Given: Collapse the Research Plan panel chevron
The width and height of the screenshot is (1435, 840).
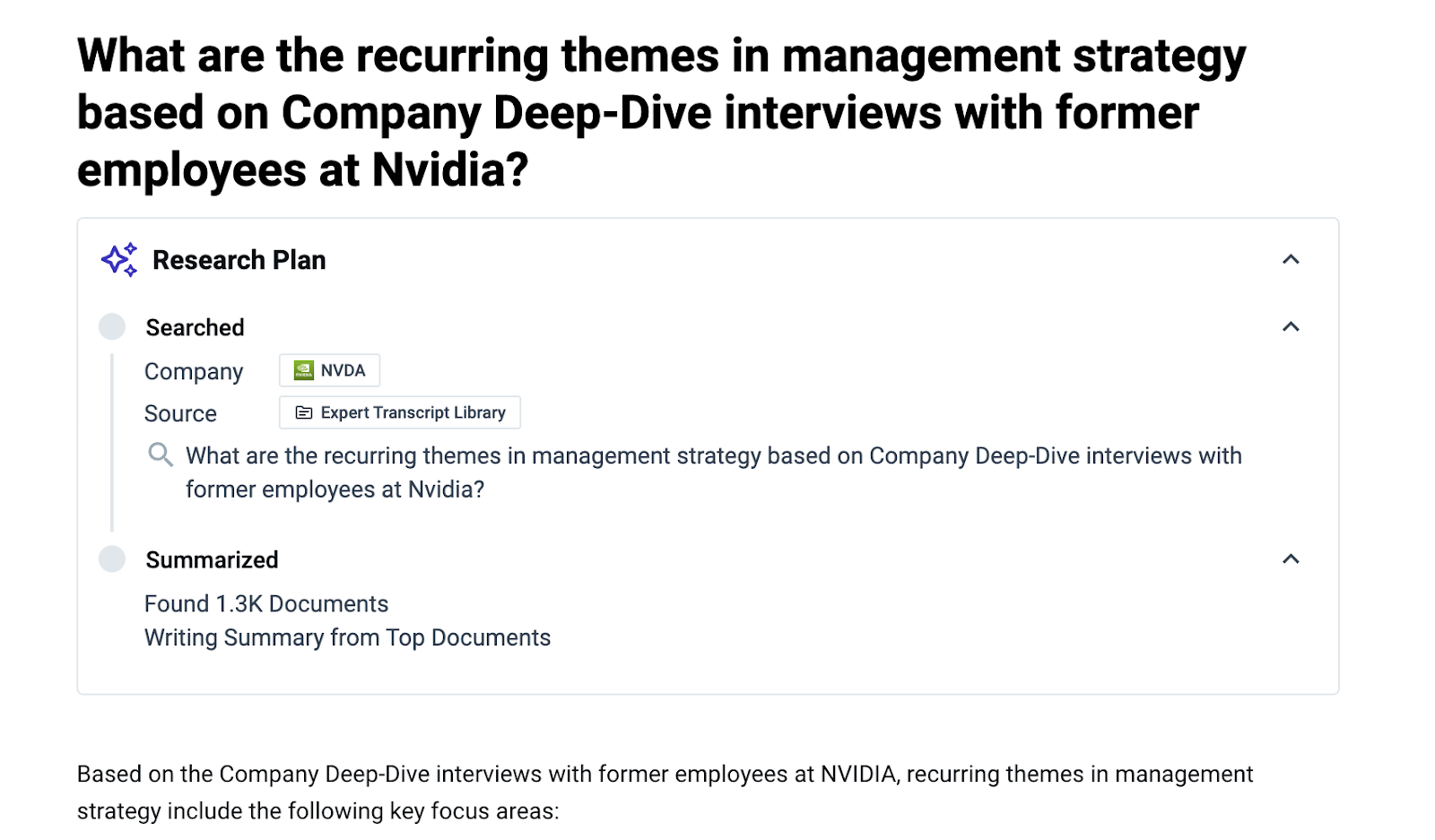Looking at the screenshot, I should (1291, 260).
